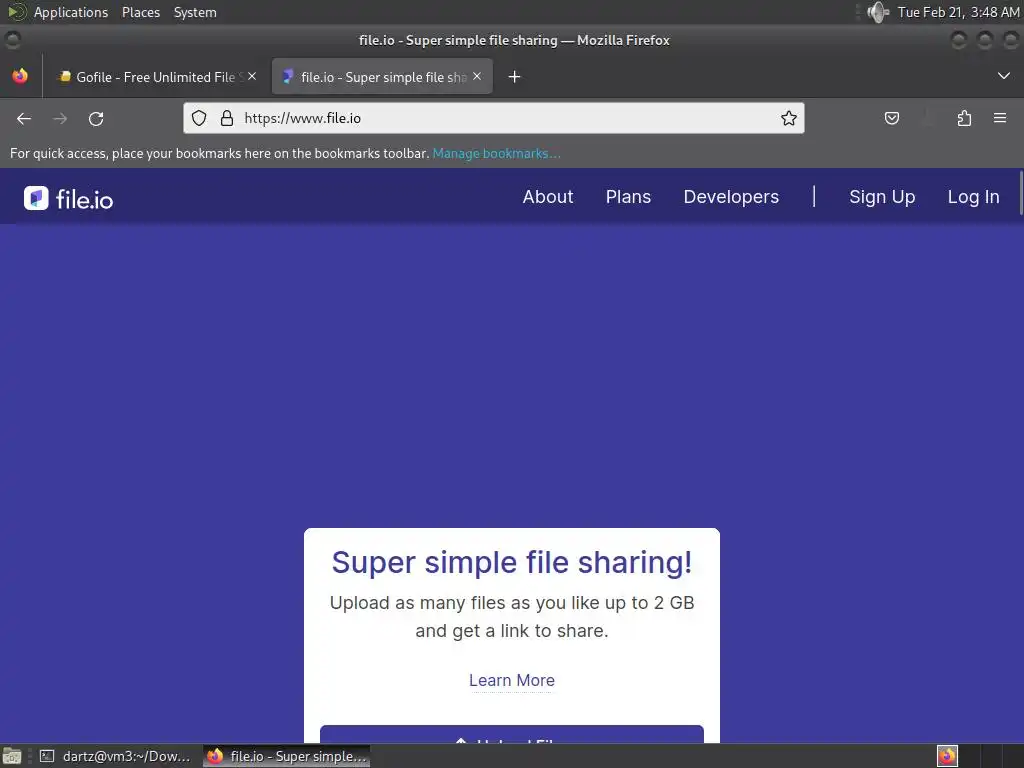Open the Applications menu
1024x768 pixels.
point(71,12)
